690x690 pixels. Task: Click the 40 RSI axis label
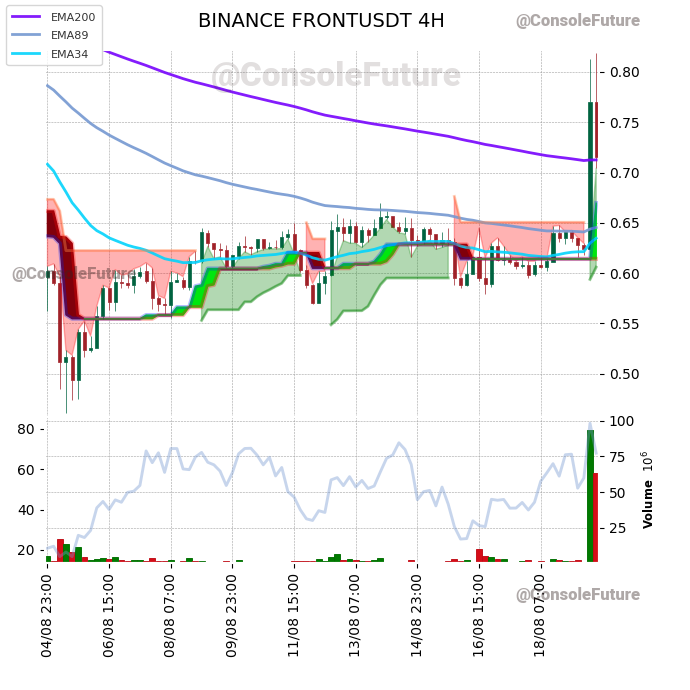[x=26, y=510]
